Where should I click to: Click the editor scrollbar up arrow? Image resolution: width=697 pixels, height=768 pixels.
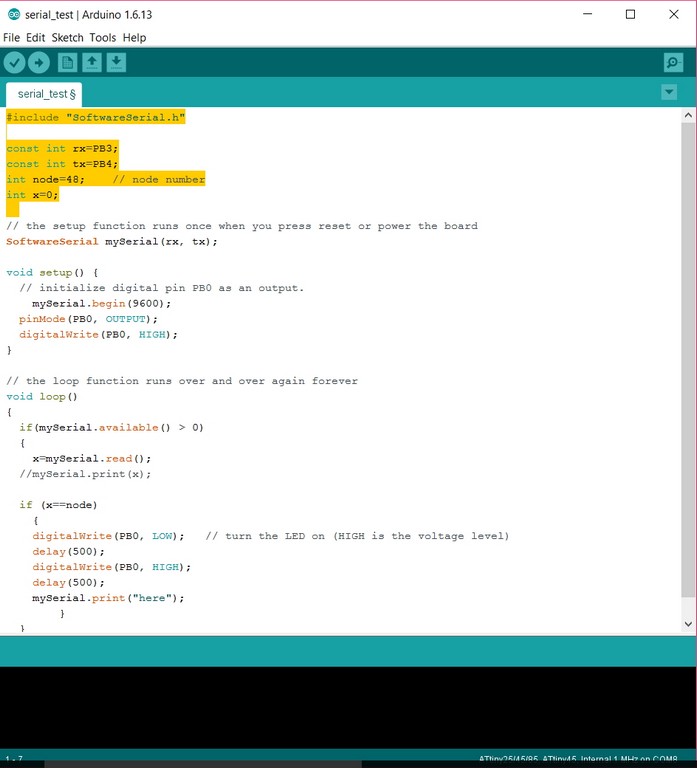[688, 116]
